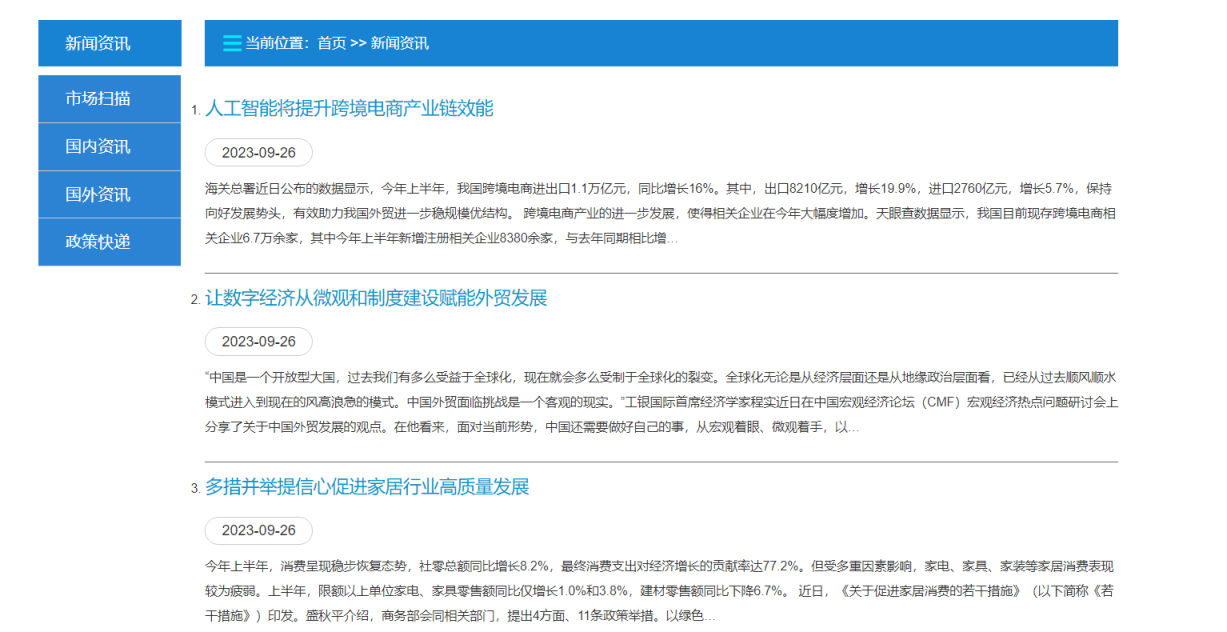Viewport: 1227px width, 632px height.
Task: Open article 多措并举提信心促进家居行业高质量发展
Action: point(367,487)
